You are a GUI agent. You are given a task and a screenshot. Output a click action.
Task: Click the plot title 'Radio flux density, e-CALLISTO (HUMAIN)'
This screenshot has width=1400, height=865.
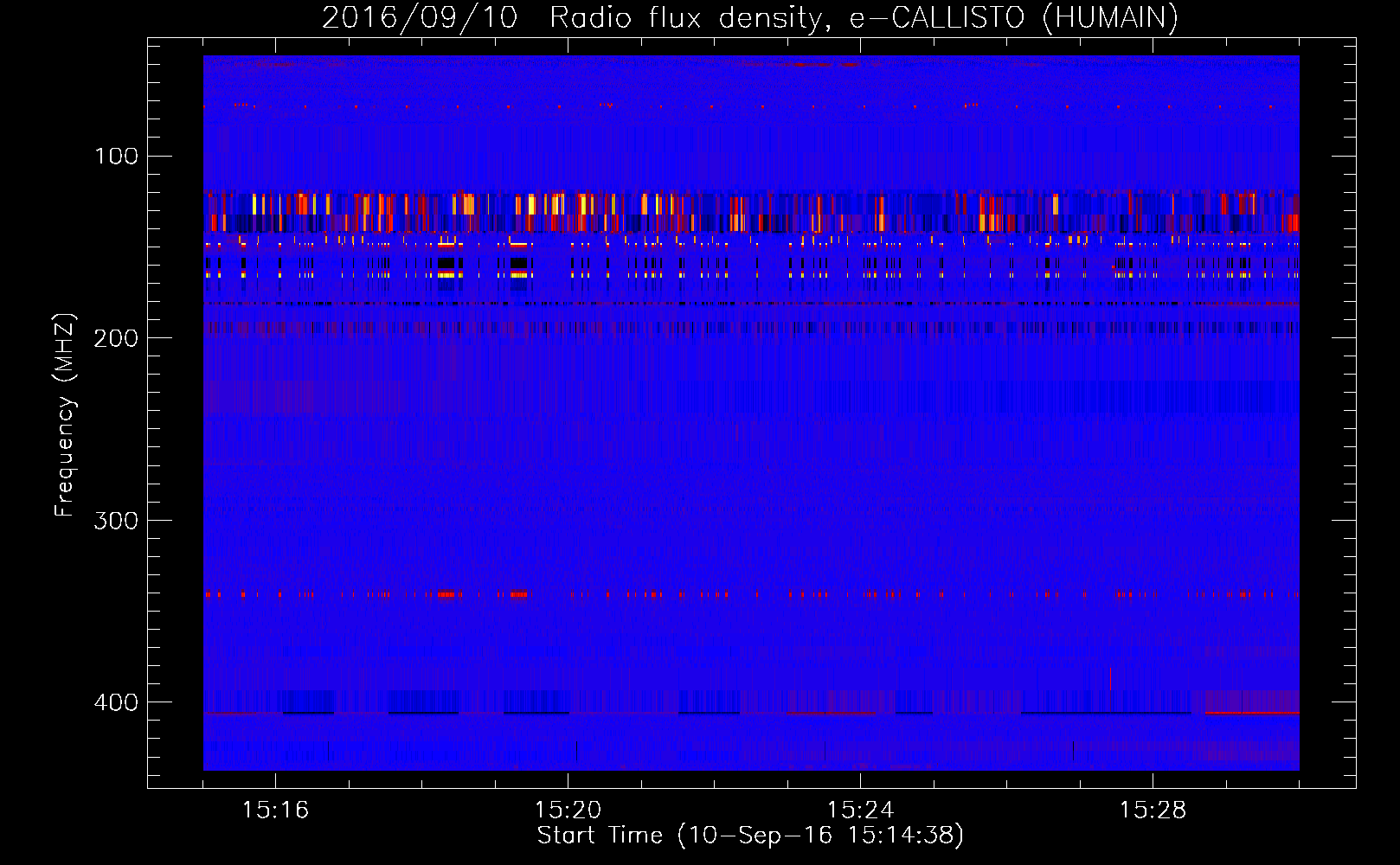tap(864, 17)
